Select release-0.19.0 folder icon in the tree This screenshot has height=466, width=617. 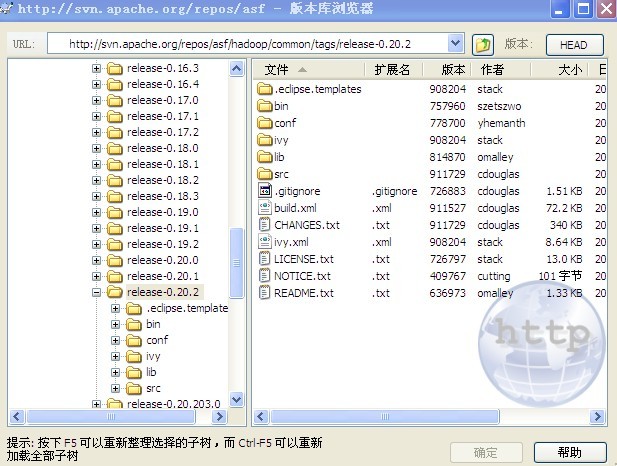(115, 213)
